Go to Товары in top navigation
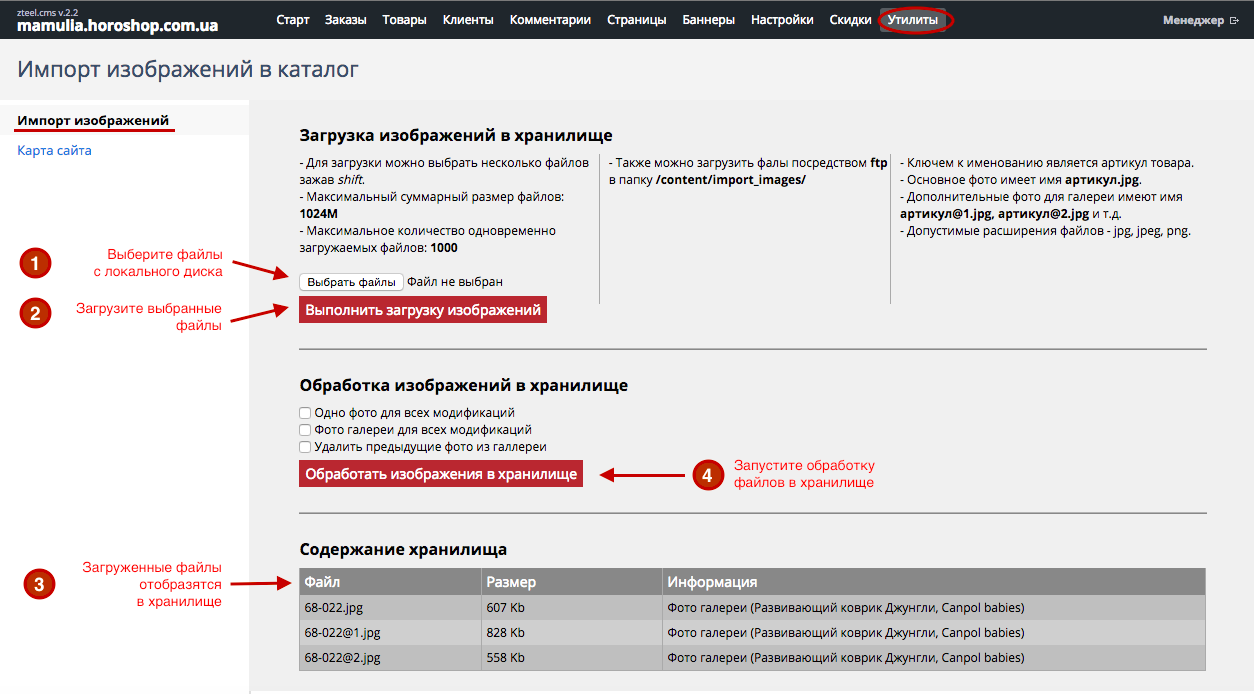 tap(404, 20)
